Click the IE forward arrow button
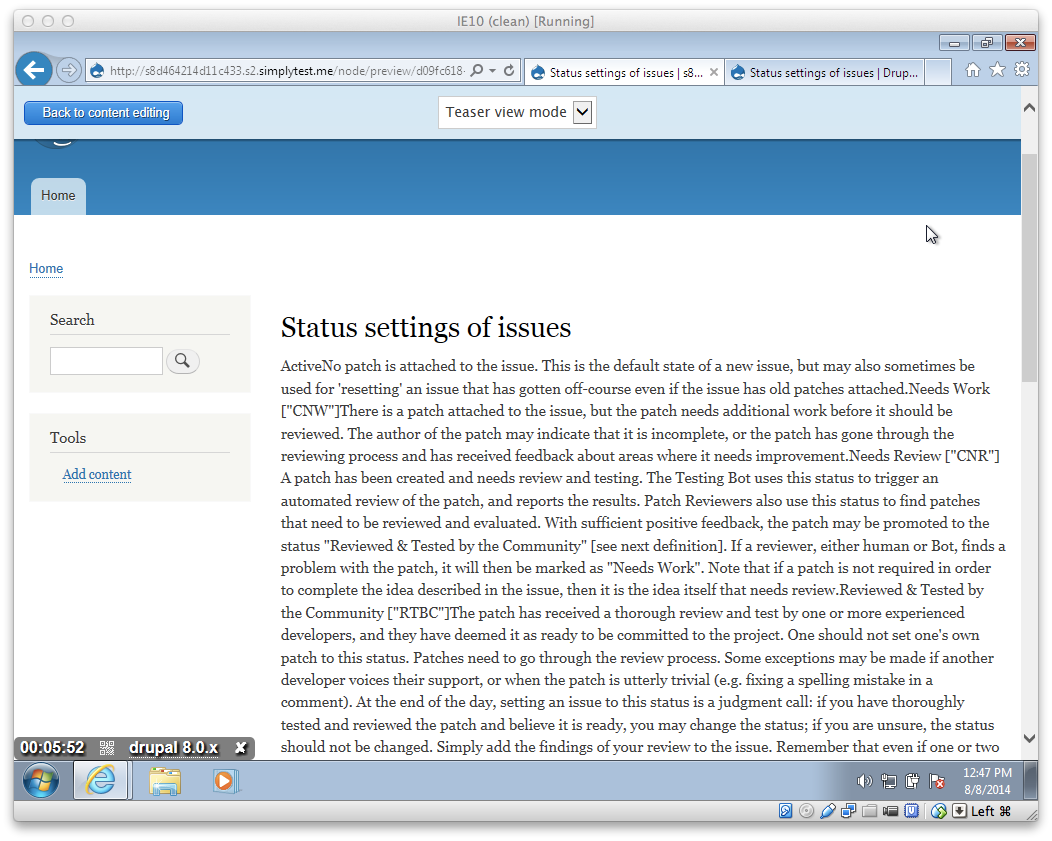The image size is (1052, 841). click(68, 70)
